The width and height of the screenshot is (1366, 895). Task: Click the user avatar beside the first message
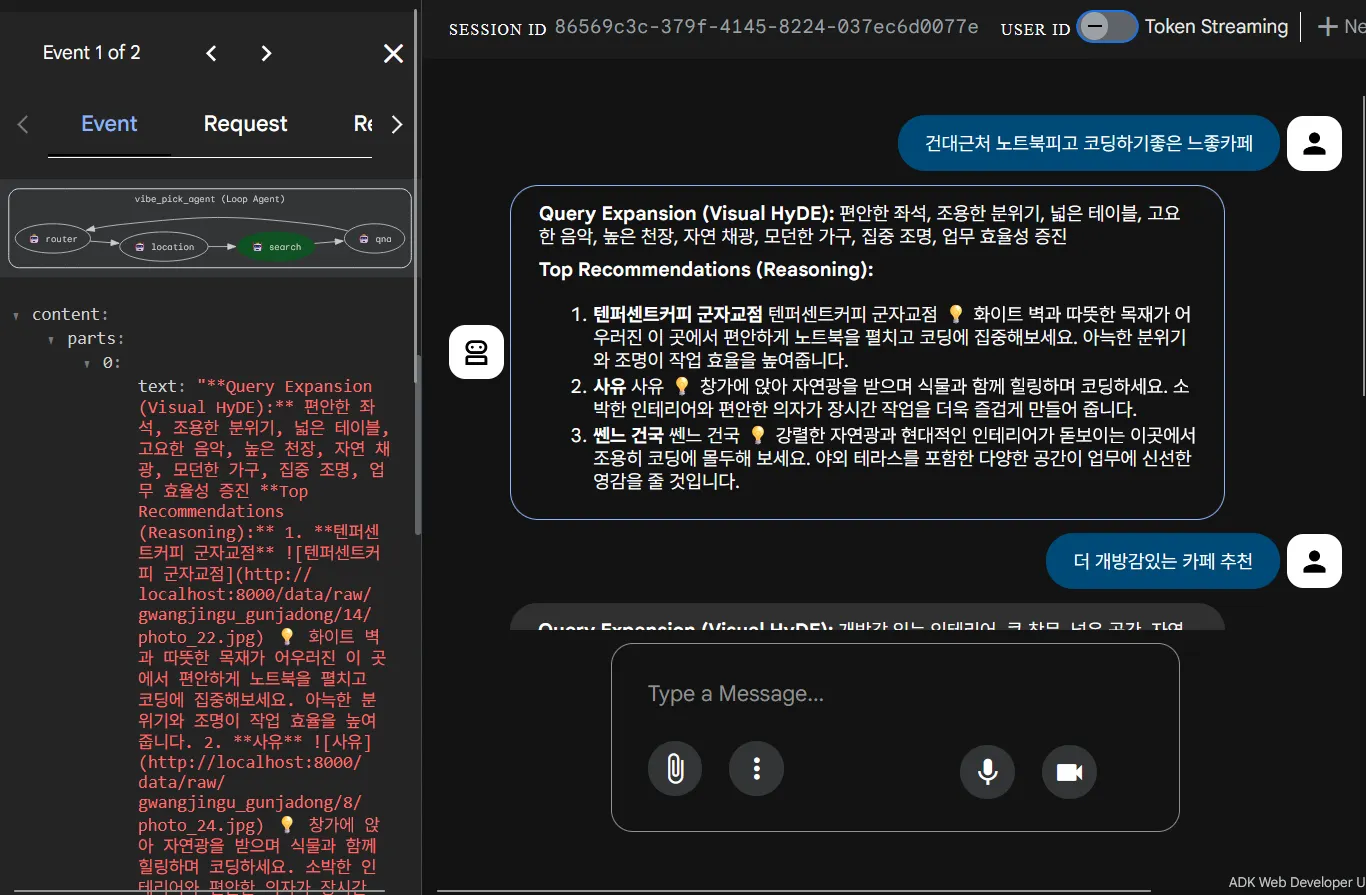tap(1314, 144)
